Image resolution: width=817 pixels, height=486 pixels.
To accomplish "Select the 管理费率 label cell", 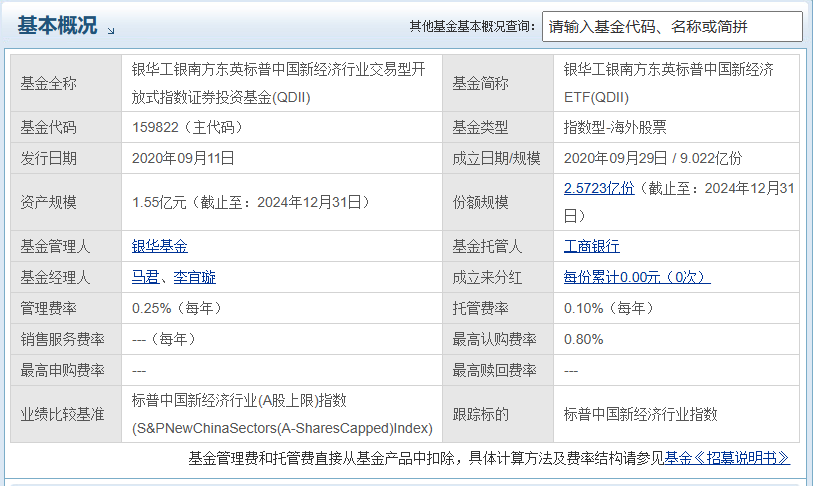I will tap(66, 308).
